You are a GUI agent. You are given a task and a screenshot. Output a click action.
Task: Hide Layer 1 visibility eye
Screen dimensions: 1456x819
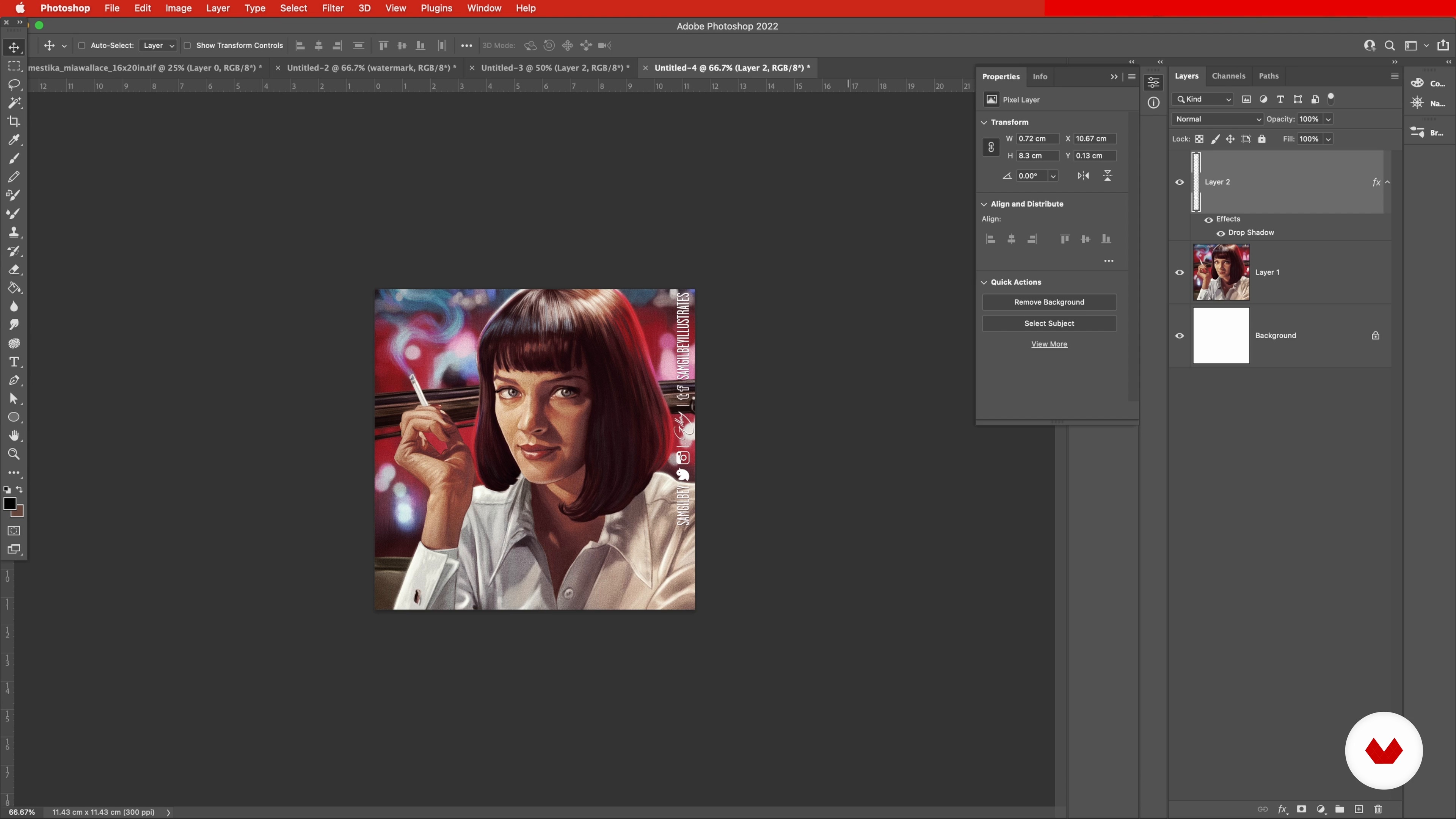pos(1180,273)
